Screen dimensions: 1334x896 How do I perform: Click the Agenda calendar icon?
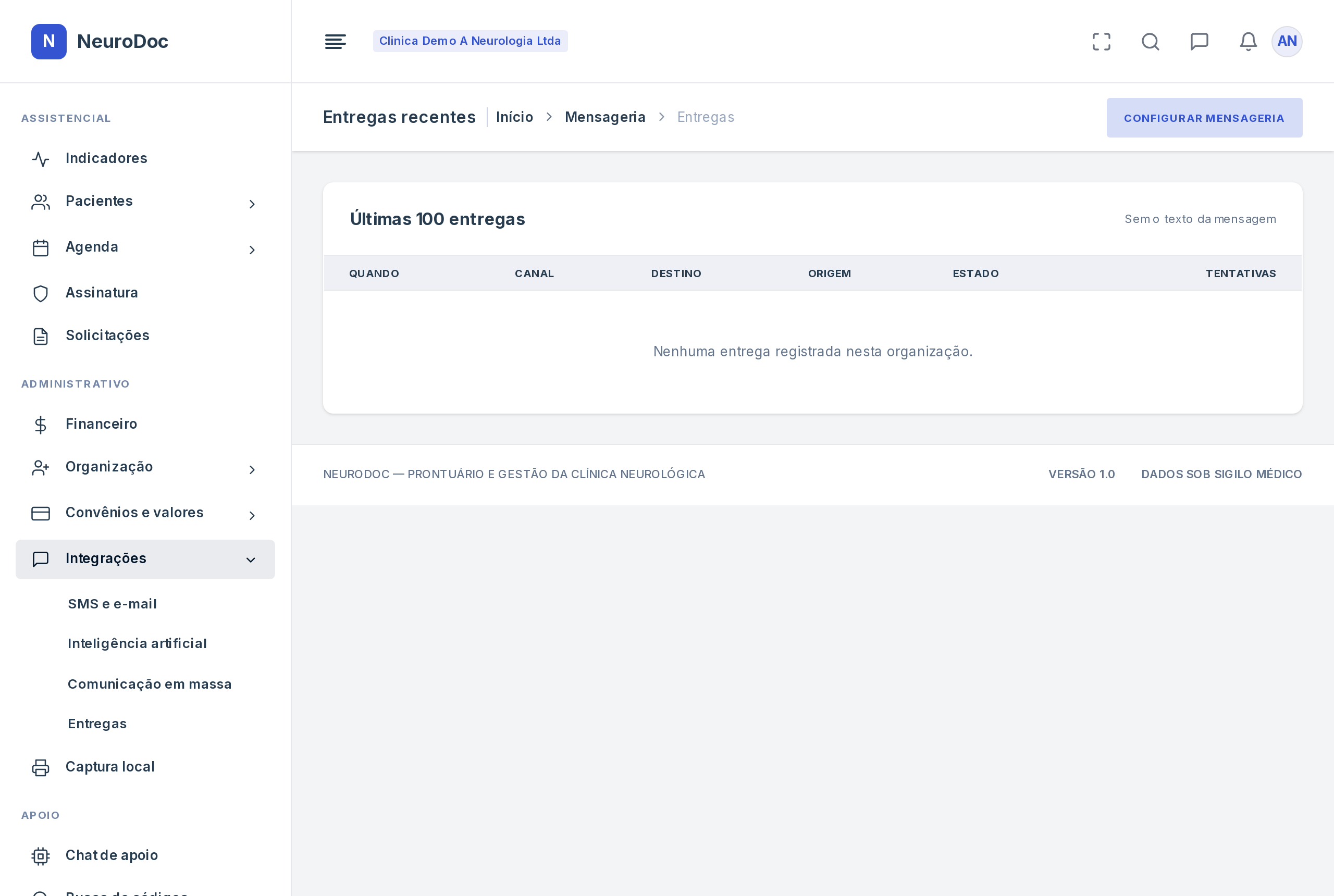click(x=41, y=247)
